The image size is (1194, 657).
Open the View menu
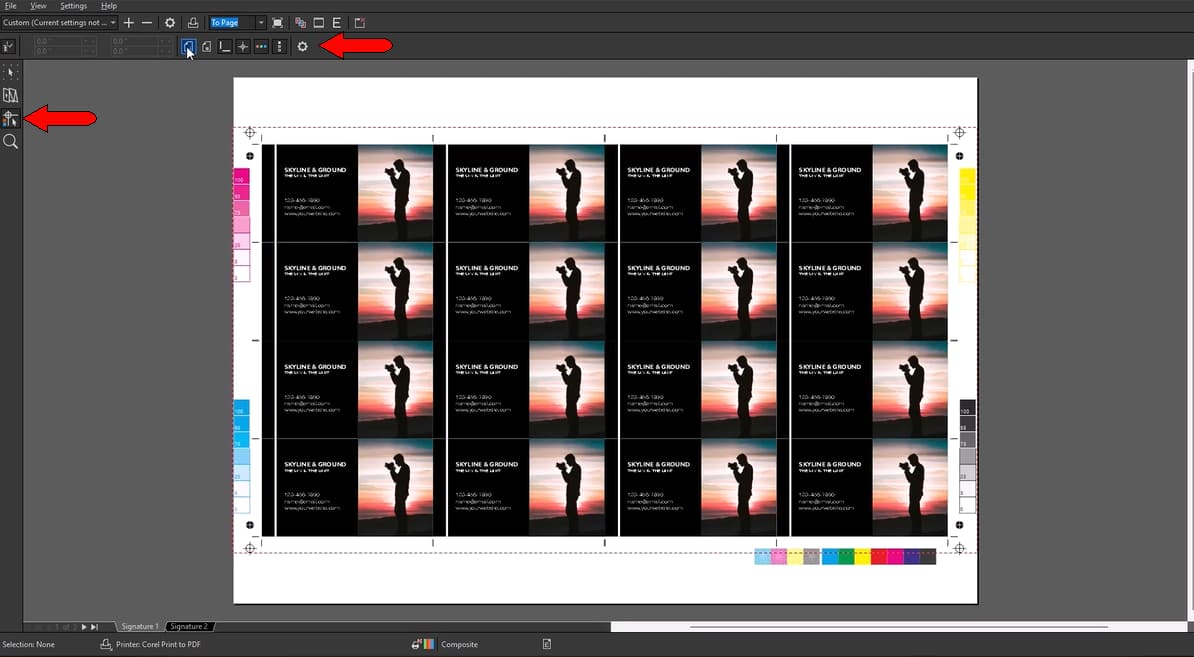38,6
